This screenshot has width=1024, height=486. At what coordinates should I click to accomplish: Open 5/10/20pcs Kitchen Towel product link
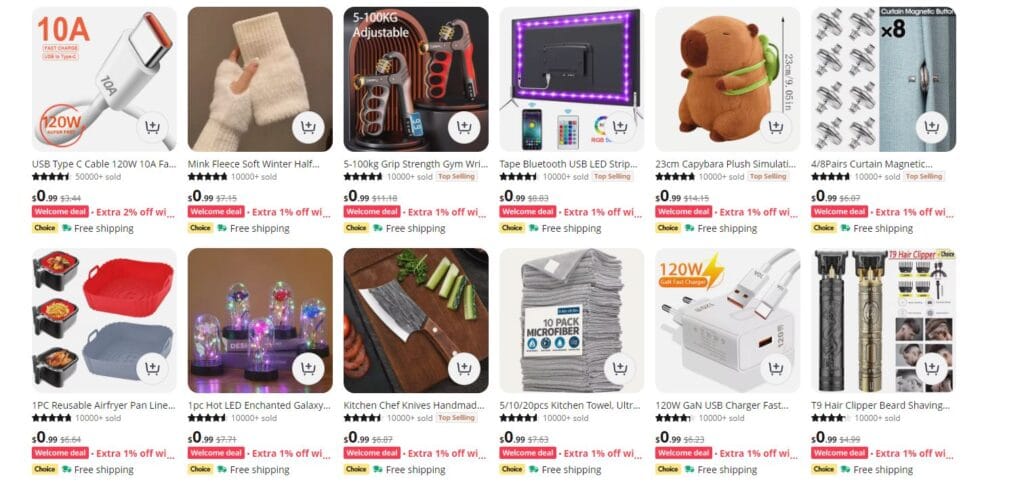[x=568, y=405]
